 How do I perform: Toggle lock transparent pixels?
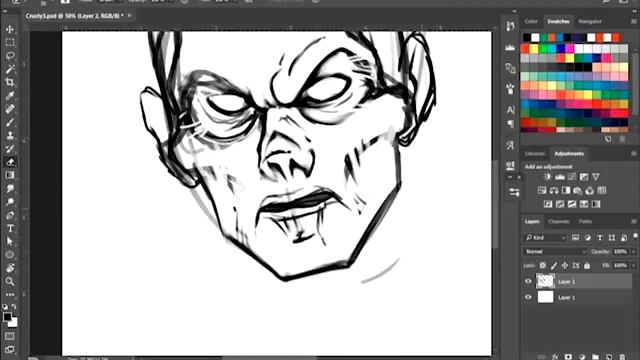tap(542, 265)
